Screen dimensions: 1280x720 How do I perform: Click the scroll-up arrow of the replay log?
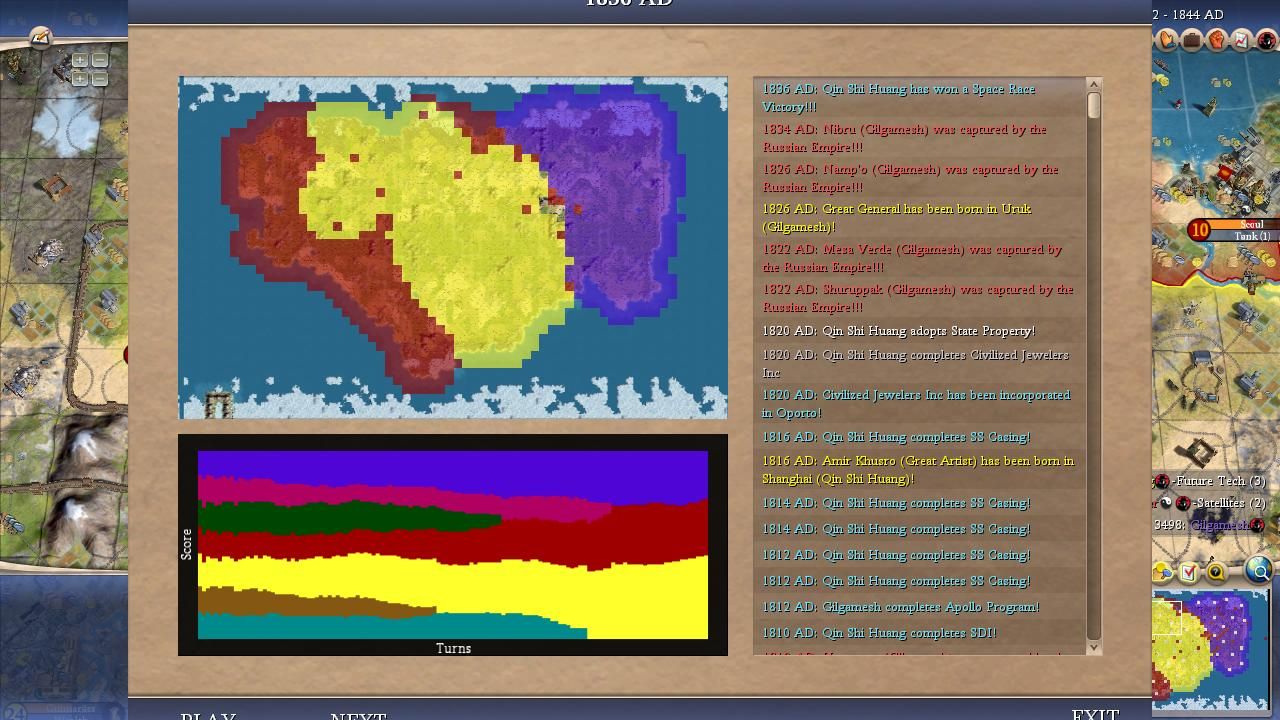[x=1093, y=85]
